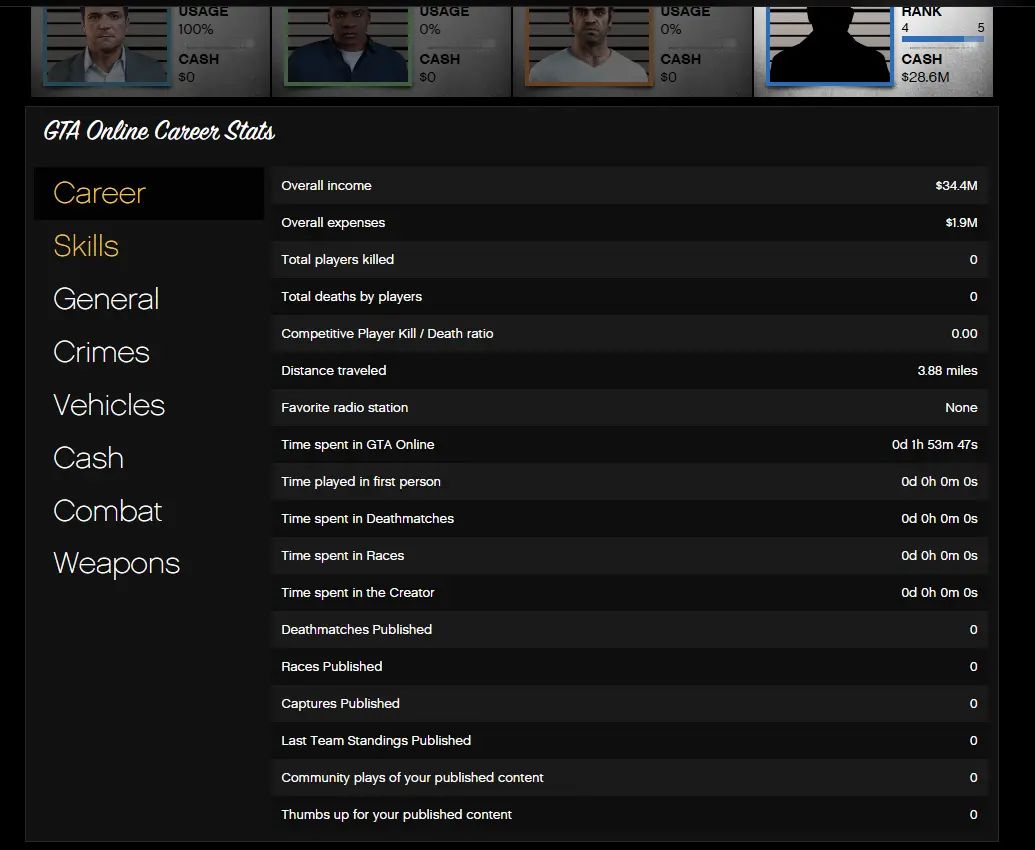Select the blue-framed character card with 100% usage

tap(150, 51)
